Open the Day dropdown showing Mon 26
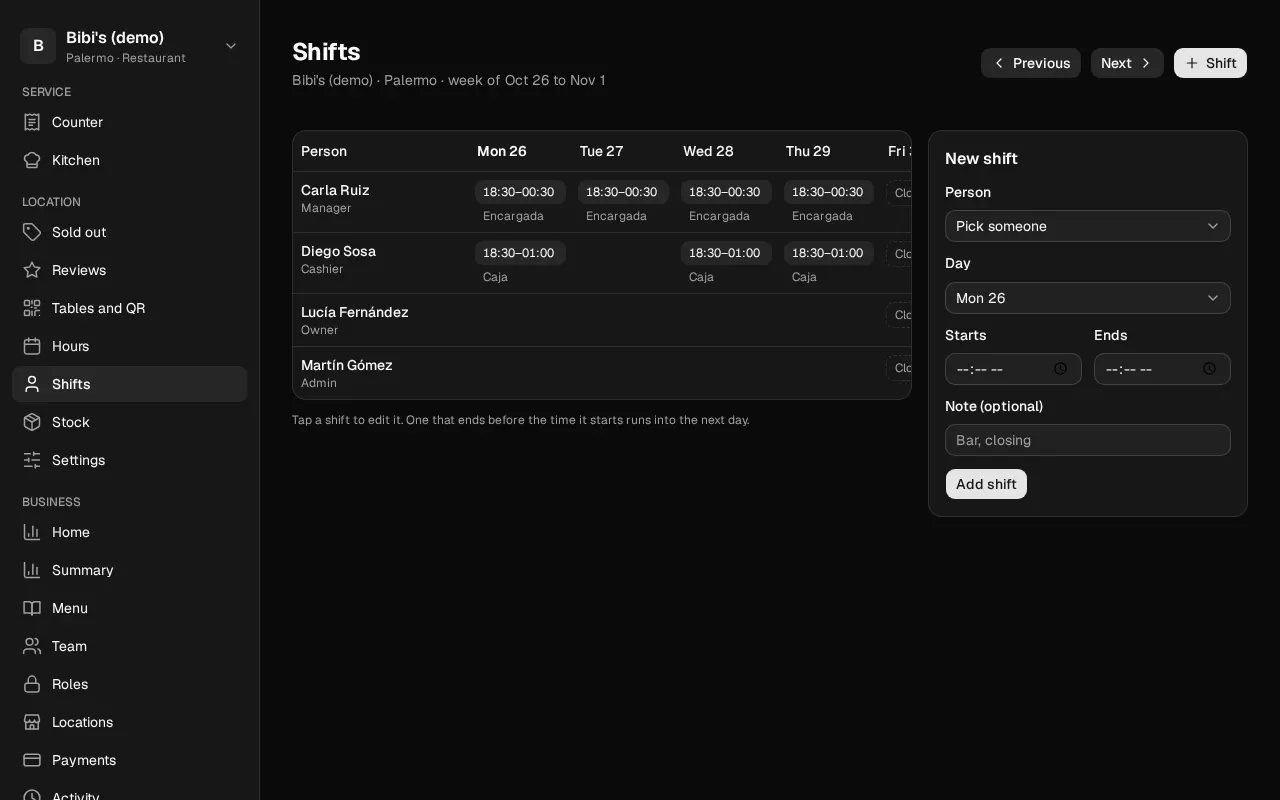 click(1088, 298)
